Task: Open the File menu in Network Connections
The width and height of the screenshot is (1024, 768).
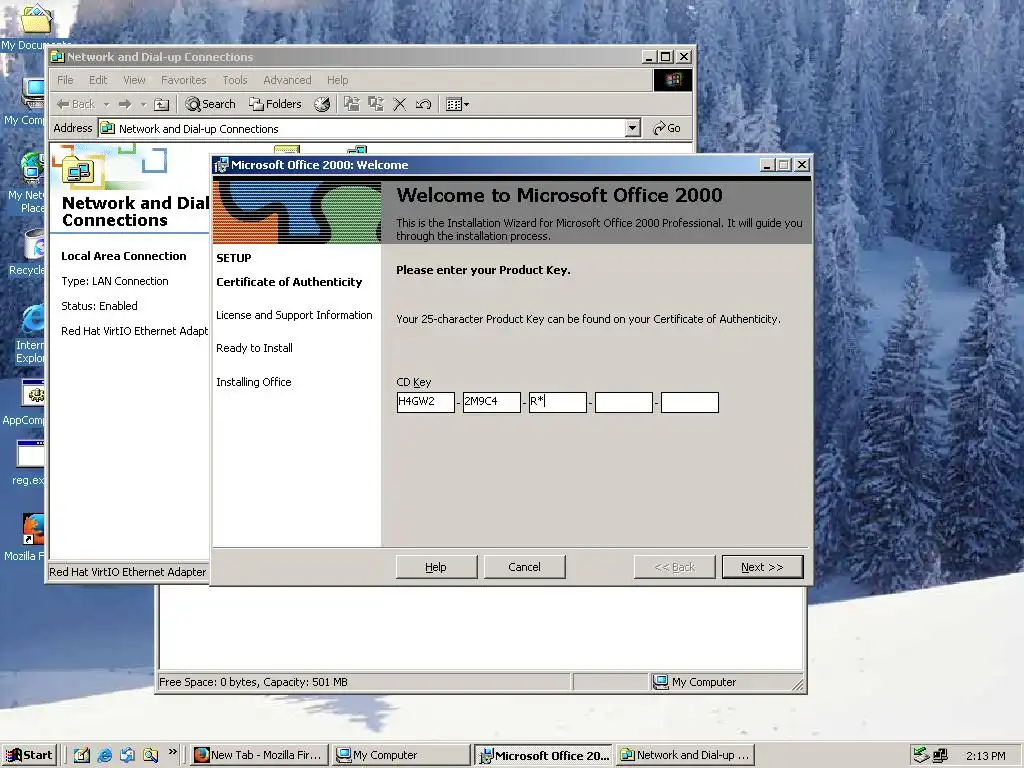Action: [65, 80]
